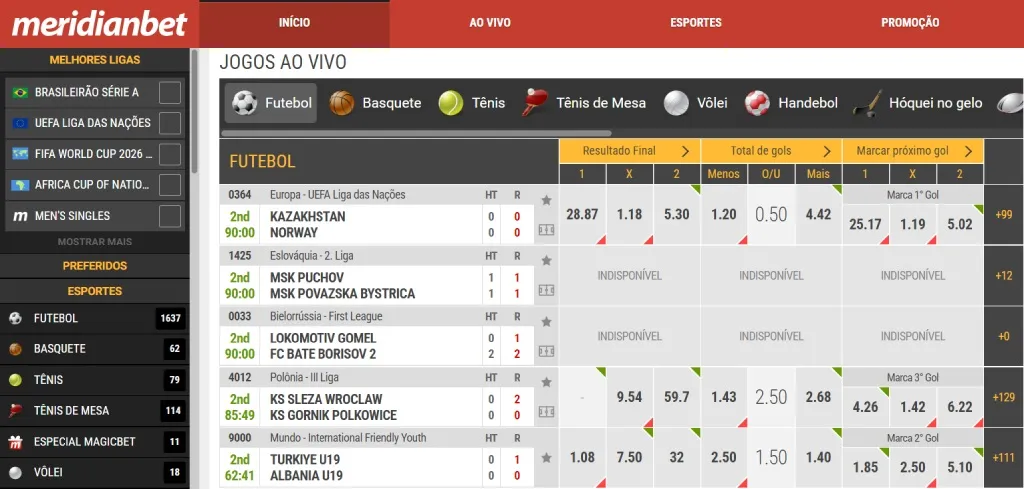Pick Norway win odds 5.30

point(677,215)
